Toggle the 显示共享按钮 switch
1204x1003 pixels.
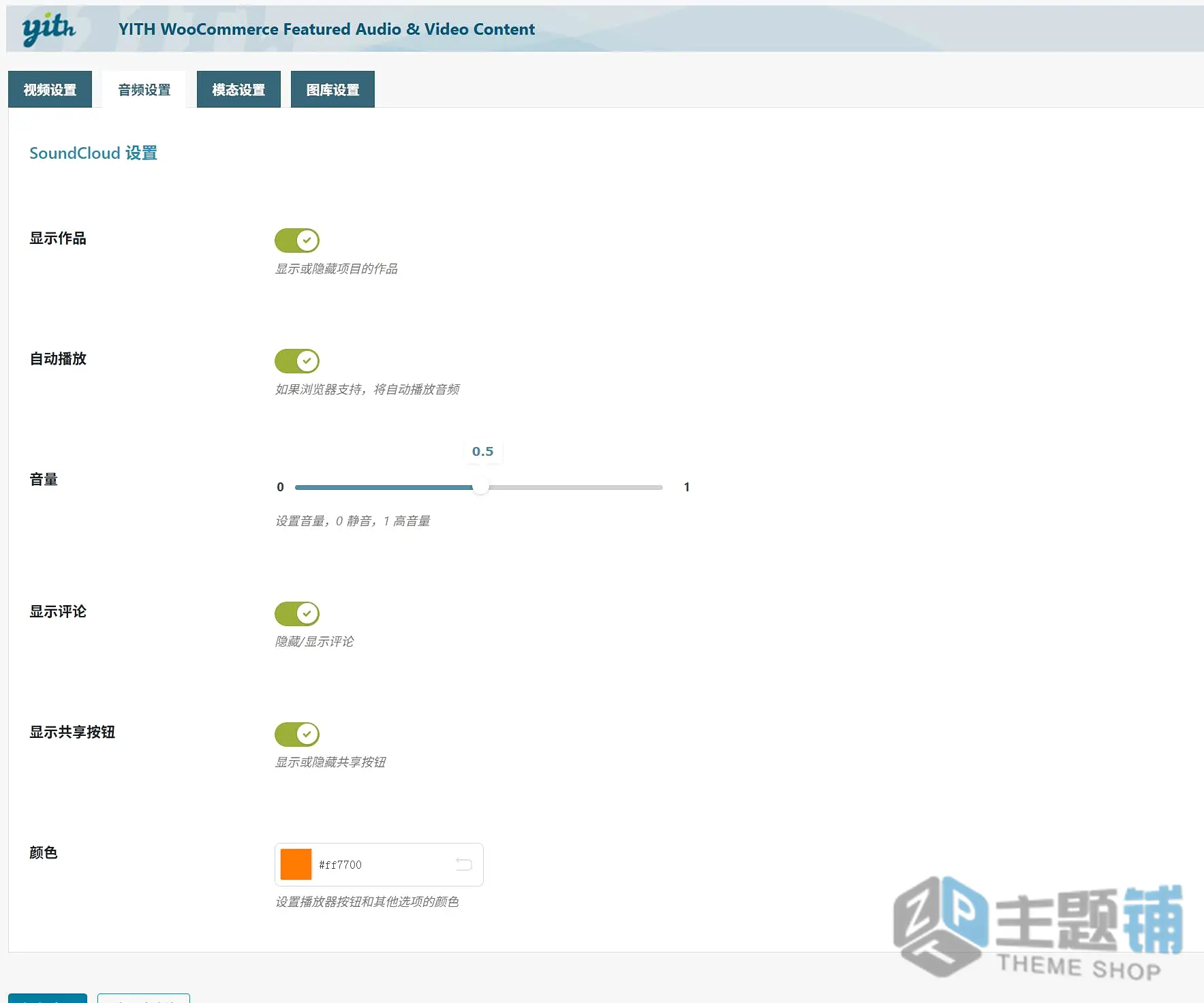pos(297,734)
